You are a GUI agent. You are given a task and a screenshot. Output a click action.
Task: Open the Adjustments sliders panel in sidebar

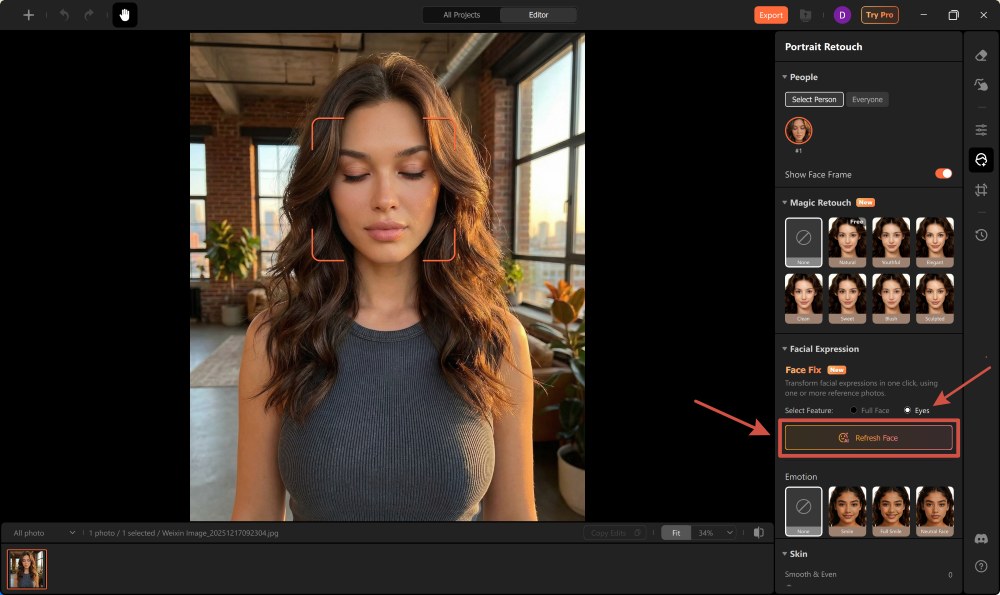981,129
